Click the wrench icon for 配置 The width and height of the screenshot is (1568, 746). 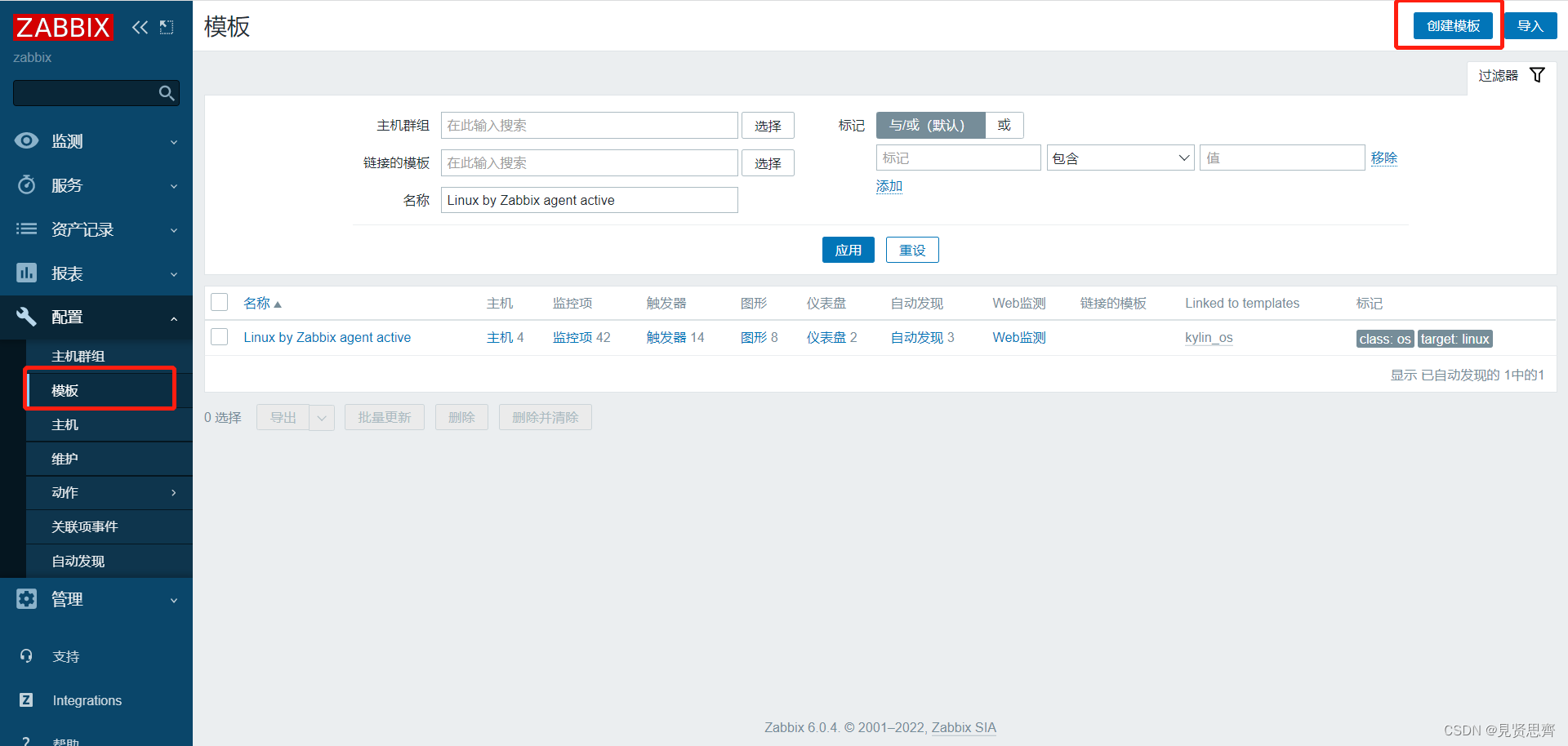(26, 317)
